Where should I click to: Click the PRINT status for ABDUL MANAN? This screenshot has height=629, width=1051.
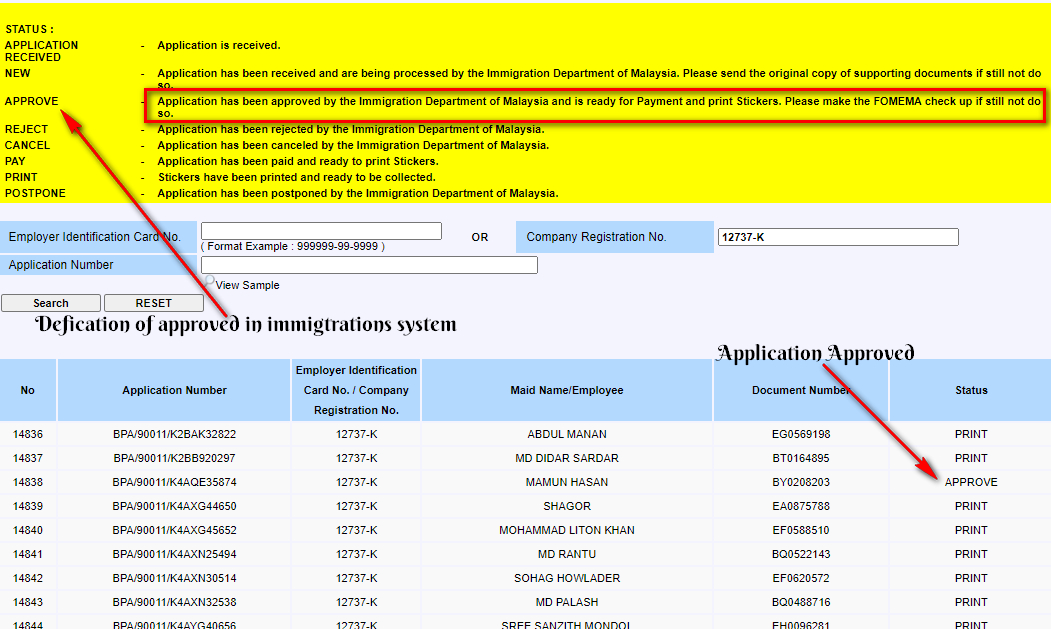click(971, 435)
